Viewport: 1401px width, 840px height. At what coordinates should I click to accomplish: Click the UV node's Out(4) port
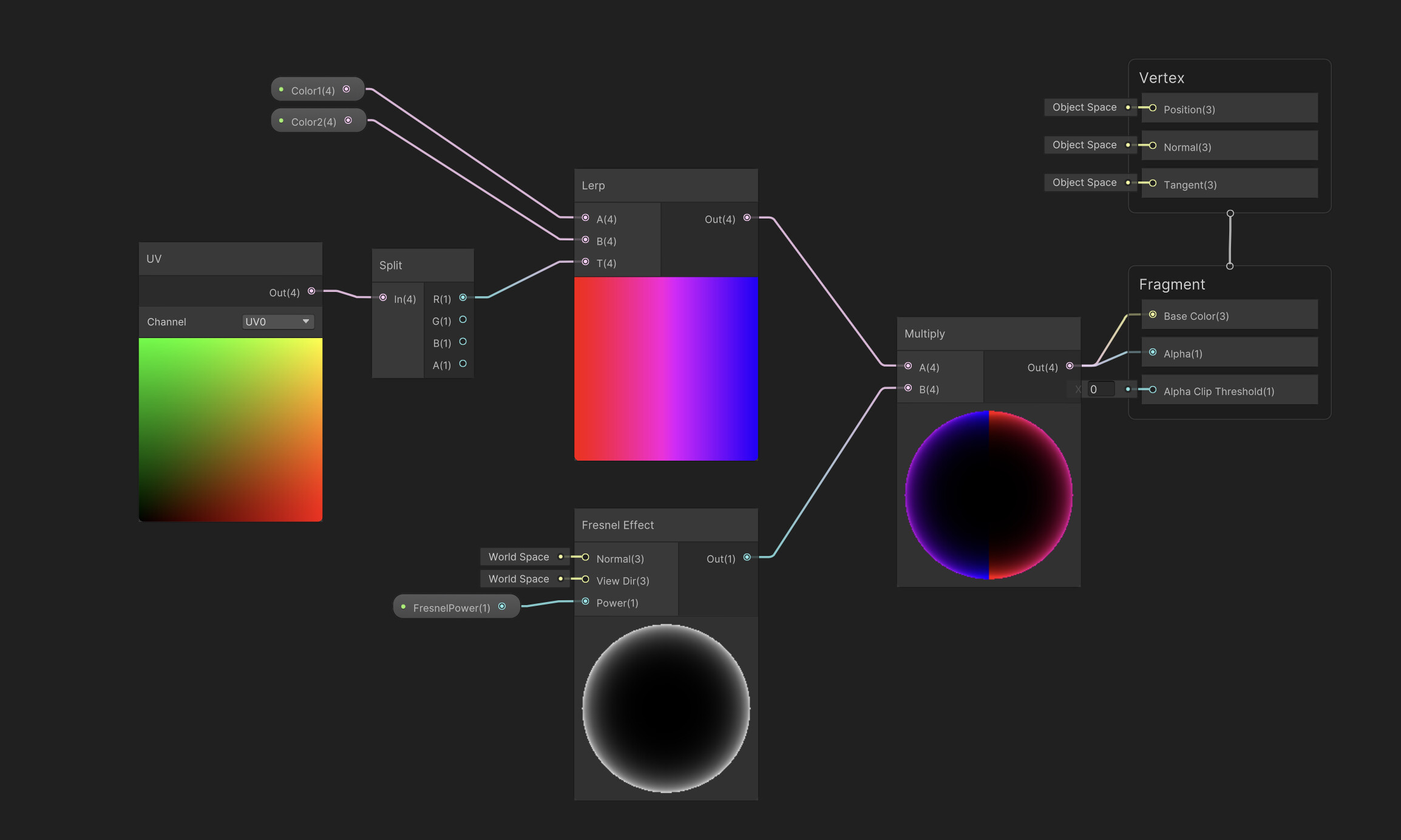tap(312, 291)
